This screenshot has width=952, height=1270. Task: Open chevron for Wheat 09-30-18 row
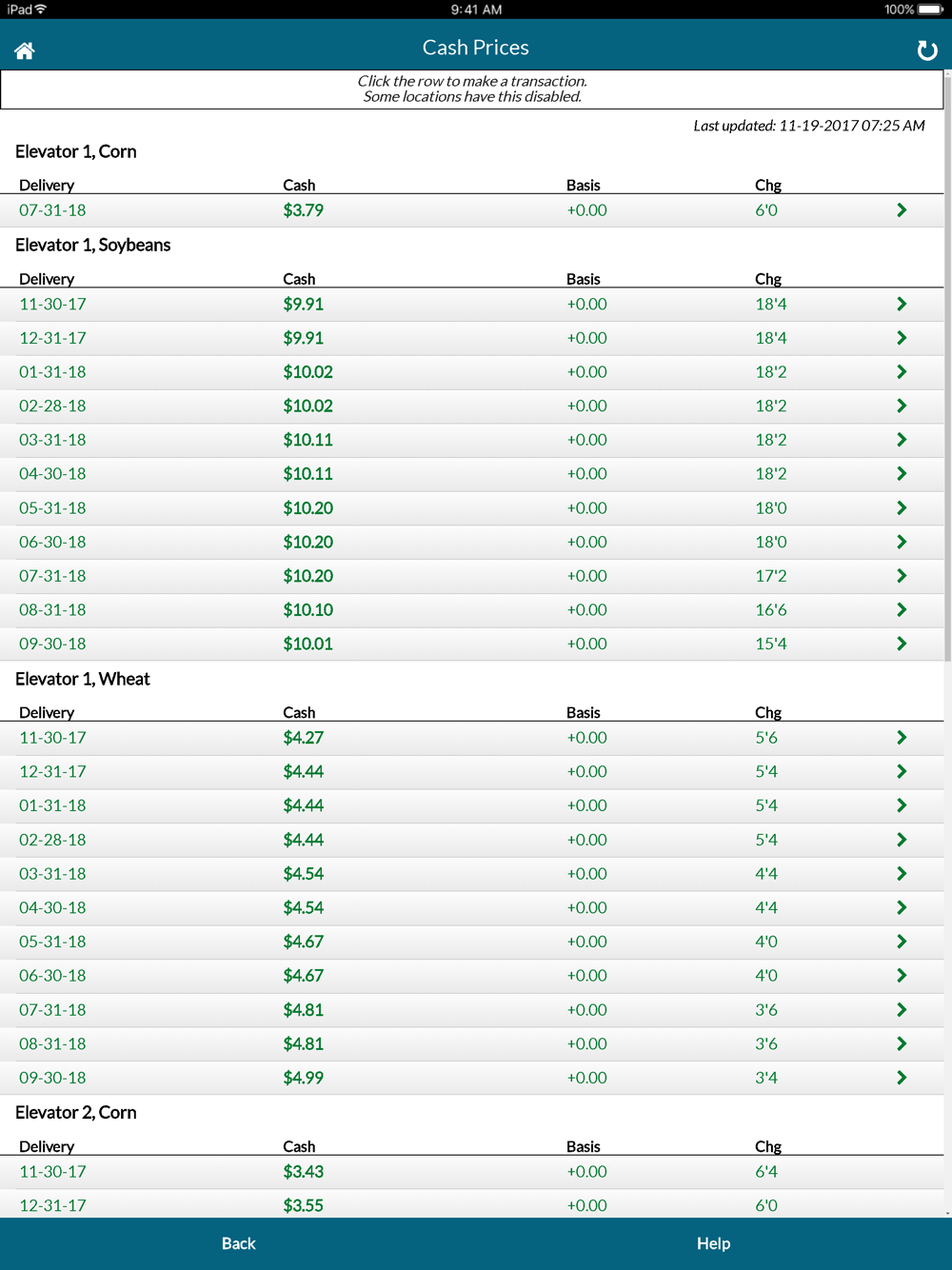pos(902,1078)
